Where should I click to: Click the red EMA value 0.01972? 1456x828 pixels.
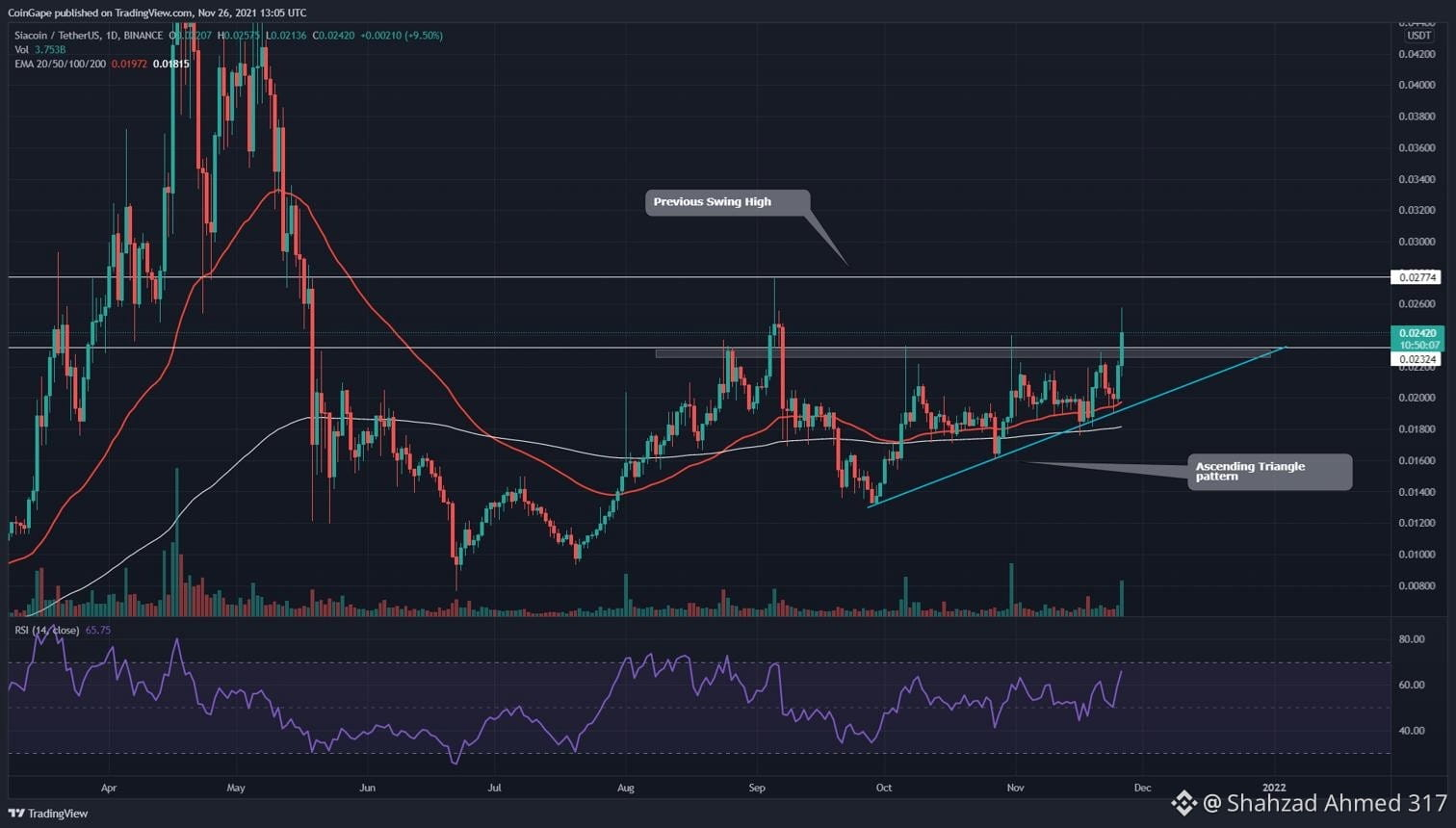pyautogui.click(x=129, y=64)
